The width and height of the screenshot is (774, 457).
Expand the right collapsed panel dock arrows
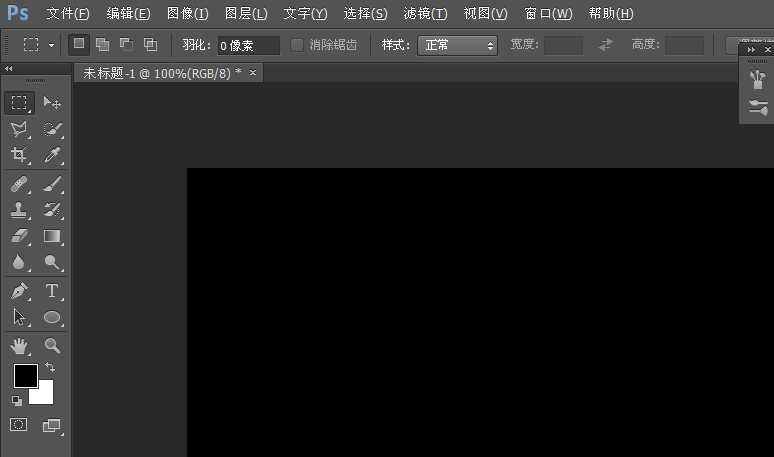coord(751,50)
